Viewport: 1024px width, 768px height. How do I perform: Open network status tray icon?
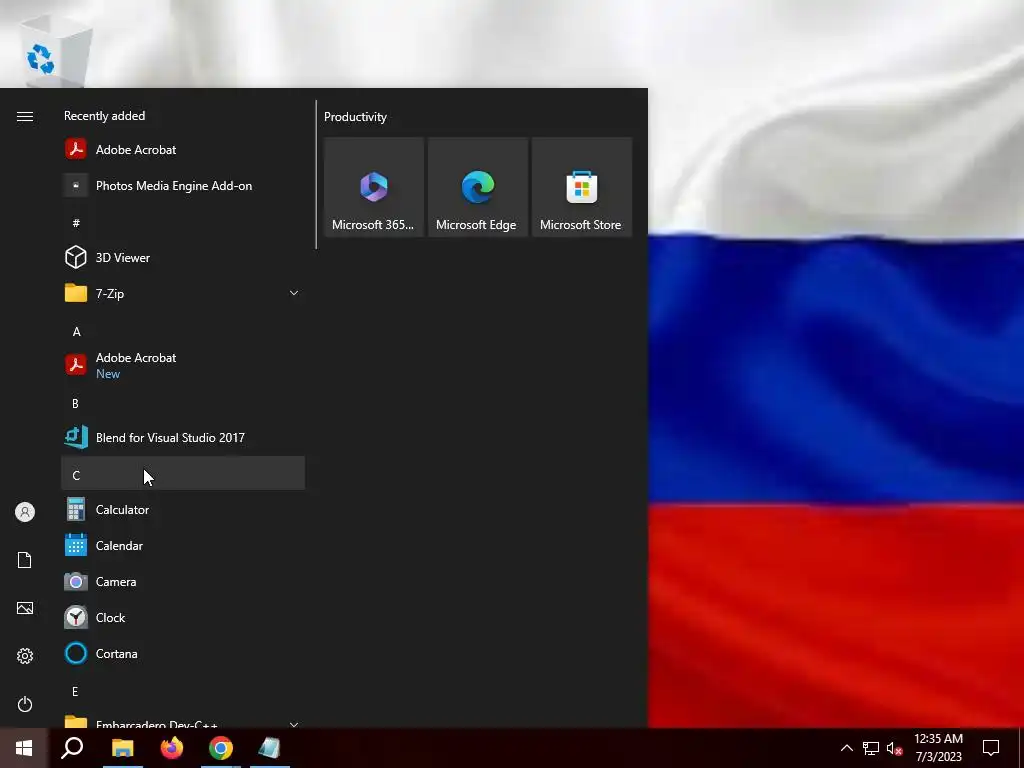pyautogui.click(x=871, y=748)
